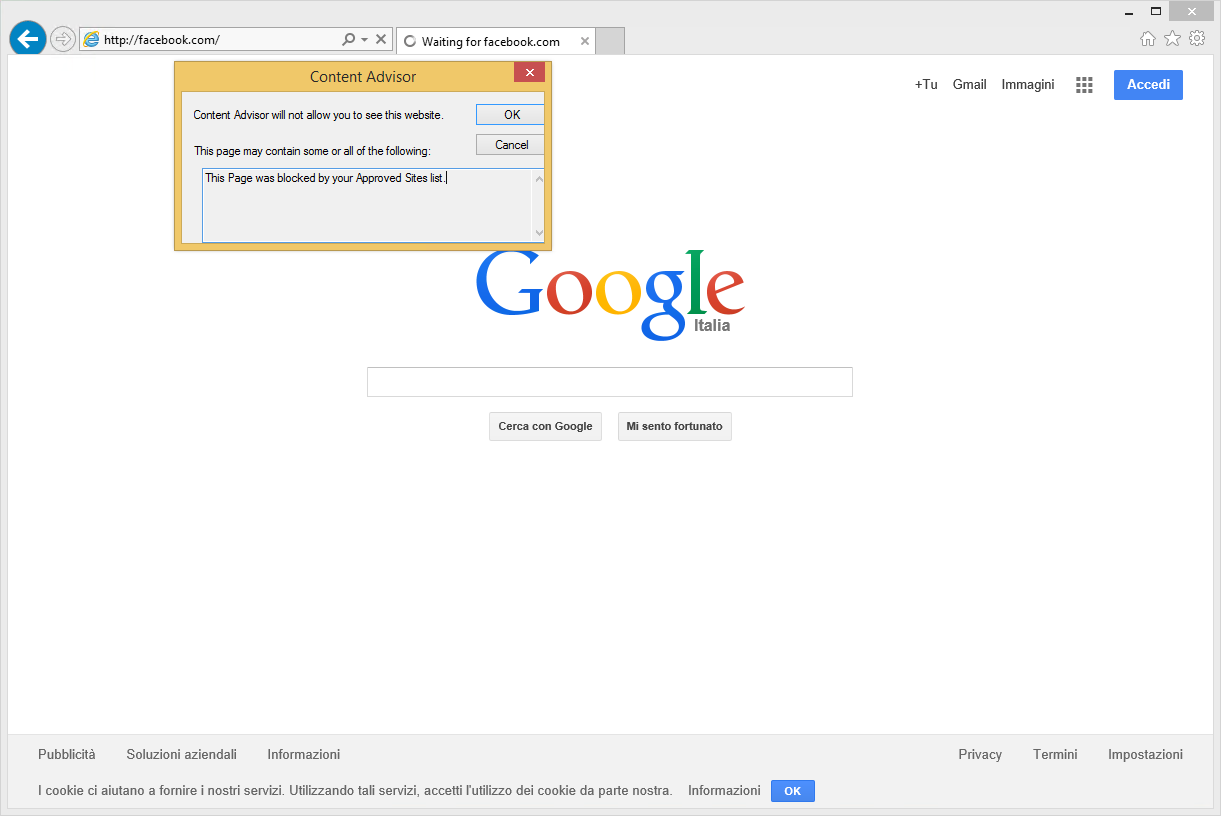This screenshot has width=1221, height=816.
Task: Open the Google apps grid icon
Action: [x=1084, y=85]
